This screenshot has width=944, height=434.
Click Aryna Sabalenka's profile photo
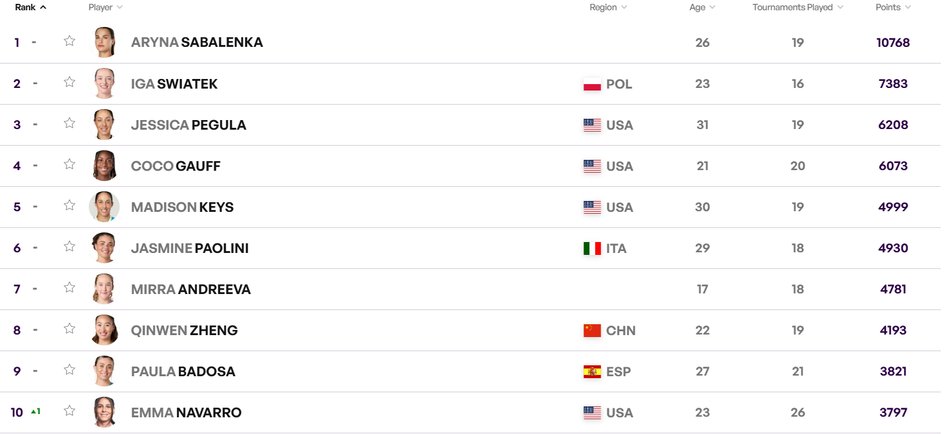pos(104,42)
